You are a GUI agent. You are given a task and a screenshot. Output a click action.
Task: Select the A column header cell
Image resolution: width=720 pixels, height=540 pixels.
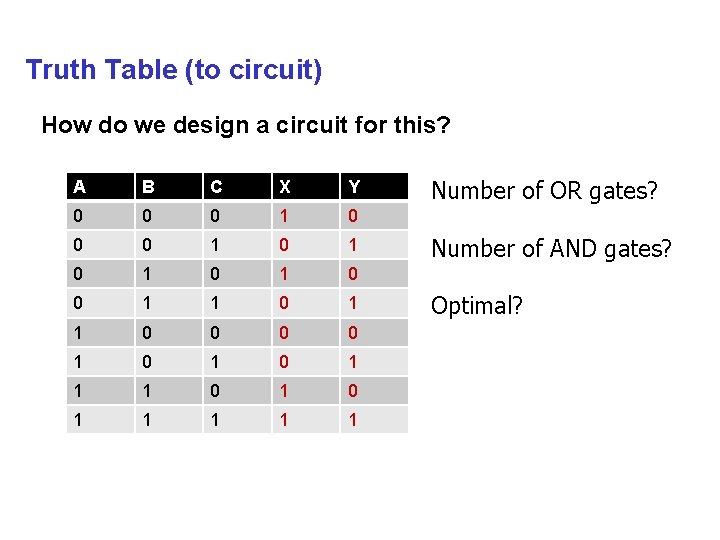99,186
